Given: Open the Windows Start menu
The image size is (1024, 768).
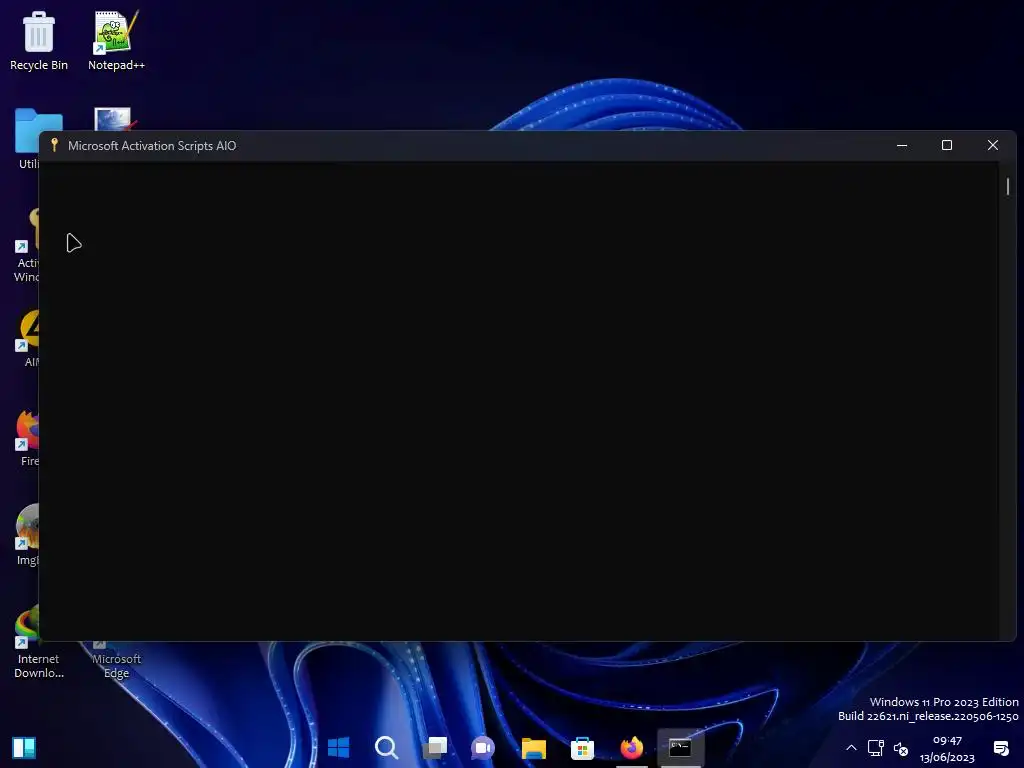Looking at the screenshot, I should pos(338,747).
